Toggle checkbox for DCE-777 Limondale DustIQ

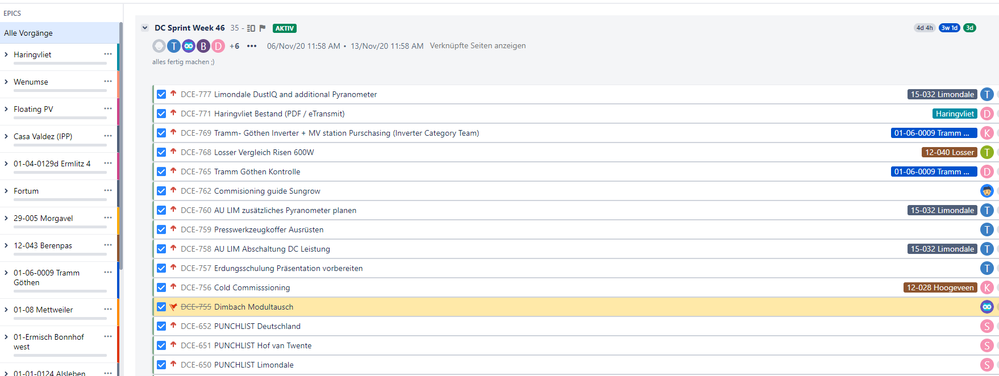(x=162, y=94)
